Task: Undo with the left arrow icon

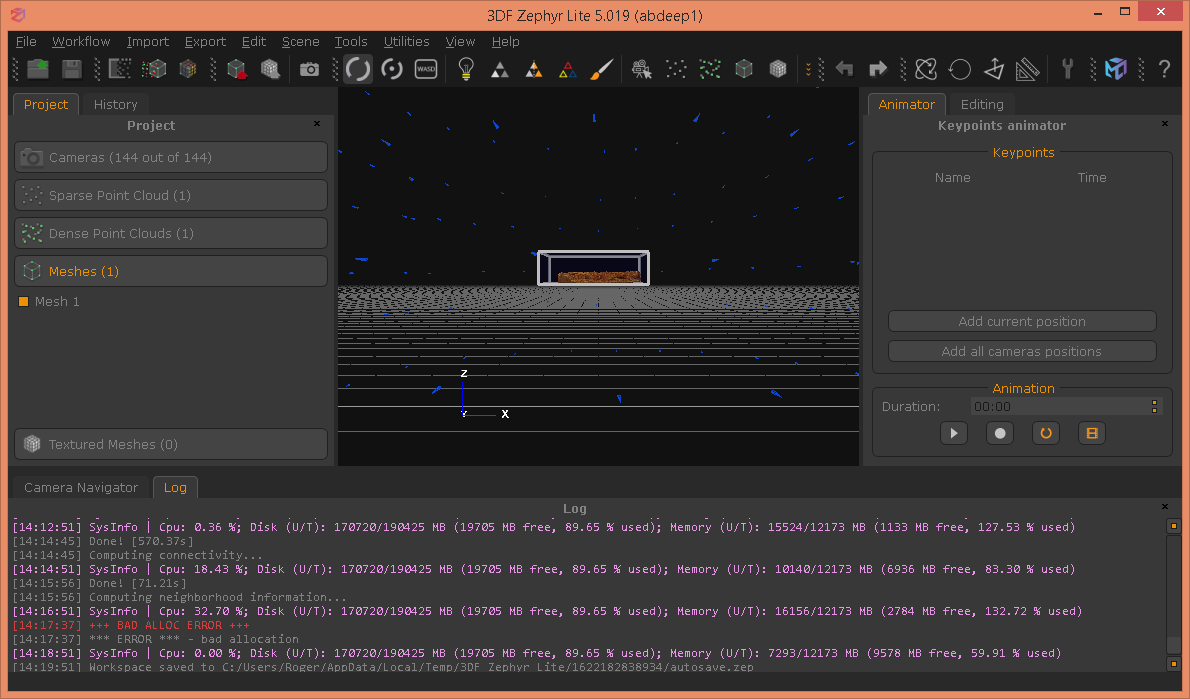Action: pyautogui.click(x=844, y=69)
